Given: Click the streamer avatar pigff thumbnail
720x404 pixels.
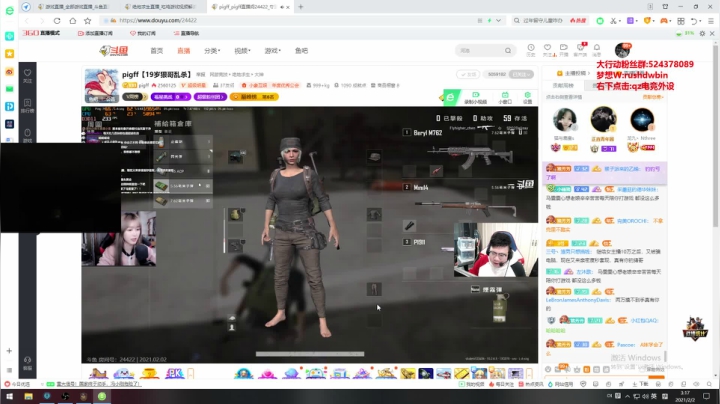Looking at the screenshot, I should pos(101,86).
